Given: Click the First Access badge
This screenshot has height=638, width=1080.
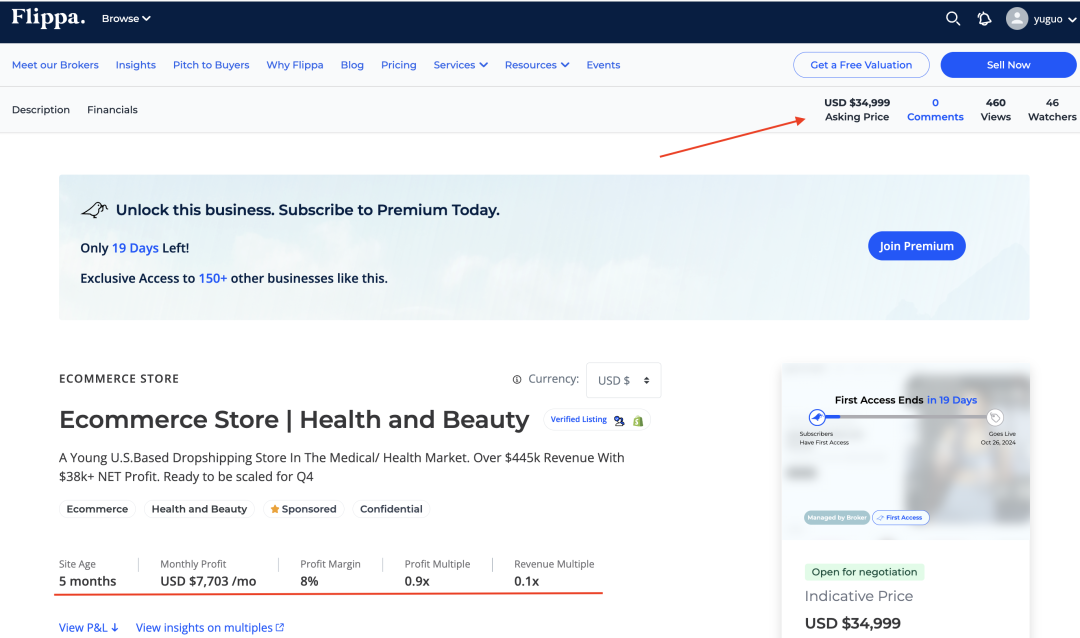Looking at the screenshot, I should [900, 517].
